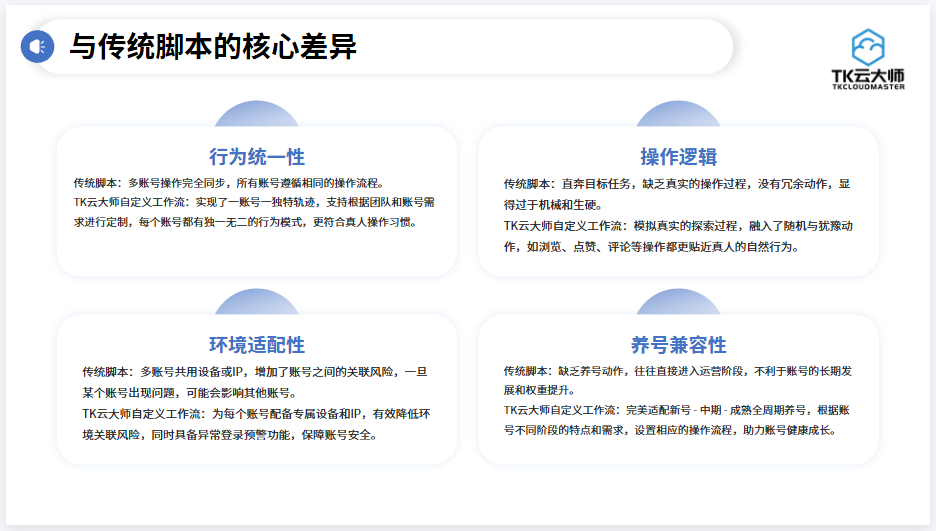Click the line 传统脚本：多账号操作完全同步

231,183
